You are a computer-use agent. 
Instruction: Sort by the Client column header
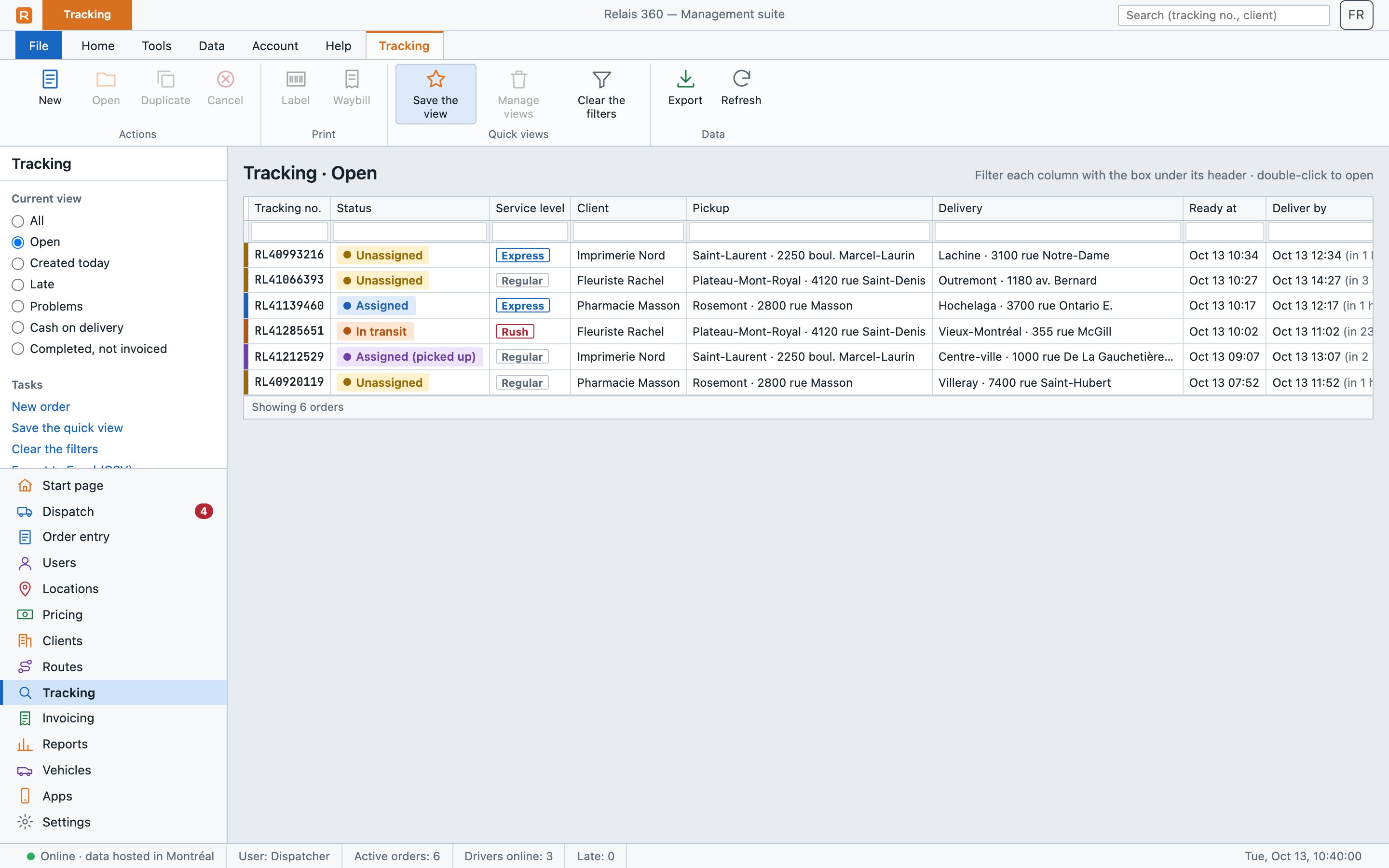pyautogui.click(x=628, y=208)
